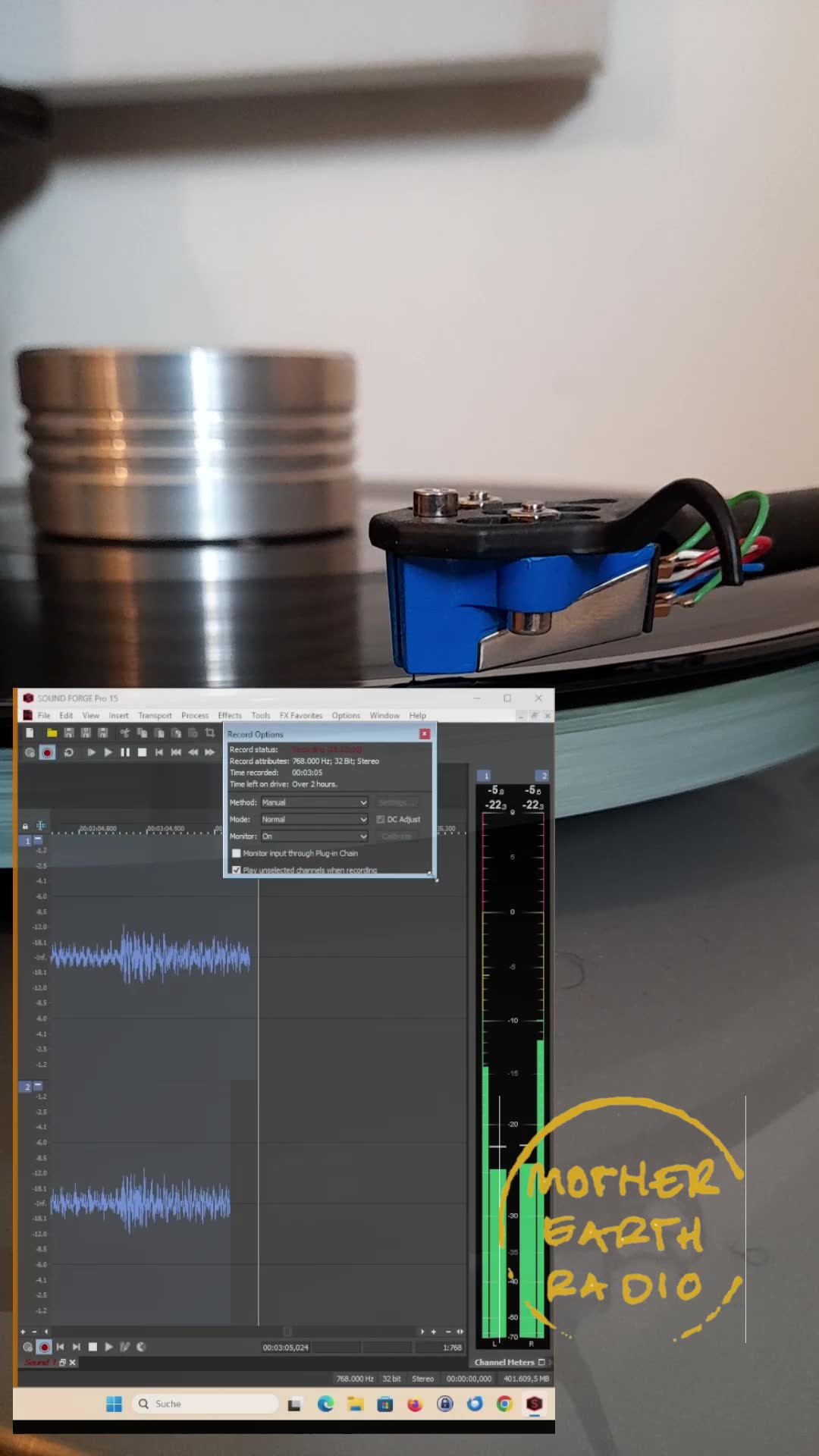This screenshot has height=1456, width=819.
Task: Open the Edit menu
Action: click(67, 715)
